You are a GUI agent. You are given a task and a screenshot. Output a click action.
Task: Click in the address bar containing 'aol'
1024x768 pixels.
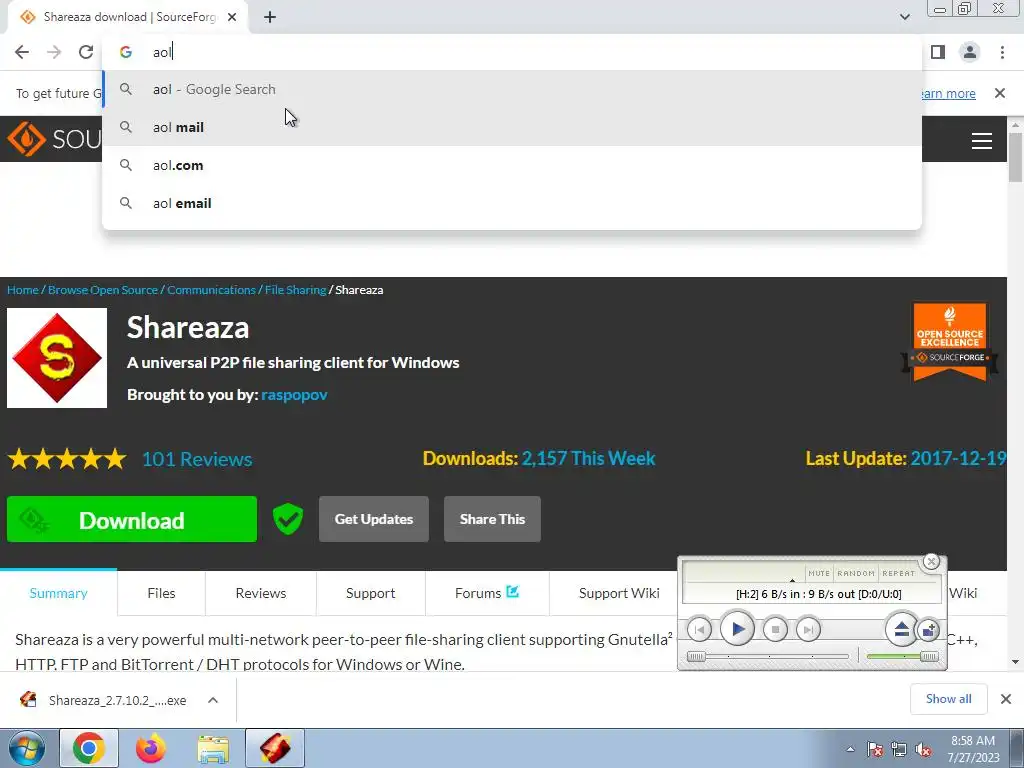pyautogui.click(x=512, y=52)
